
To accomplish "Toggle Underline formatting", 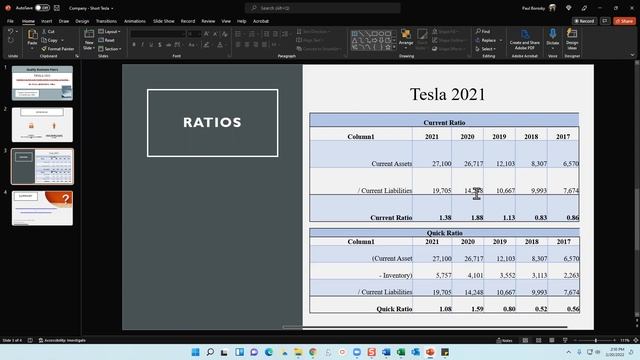I will 151,45.
